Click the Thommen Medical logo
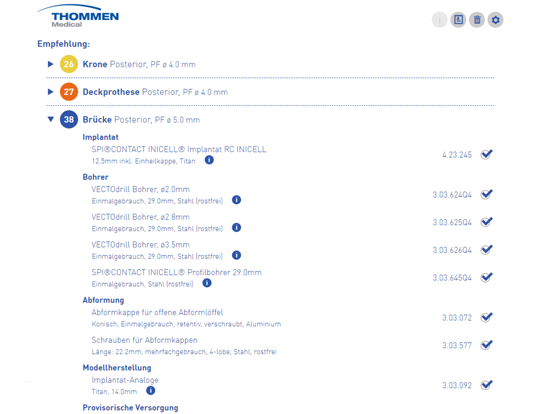Image resolution: width=552 pixels, height=414 pixels. 78,16
